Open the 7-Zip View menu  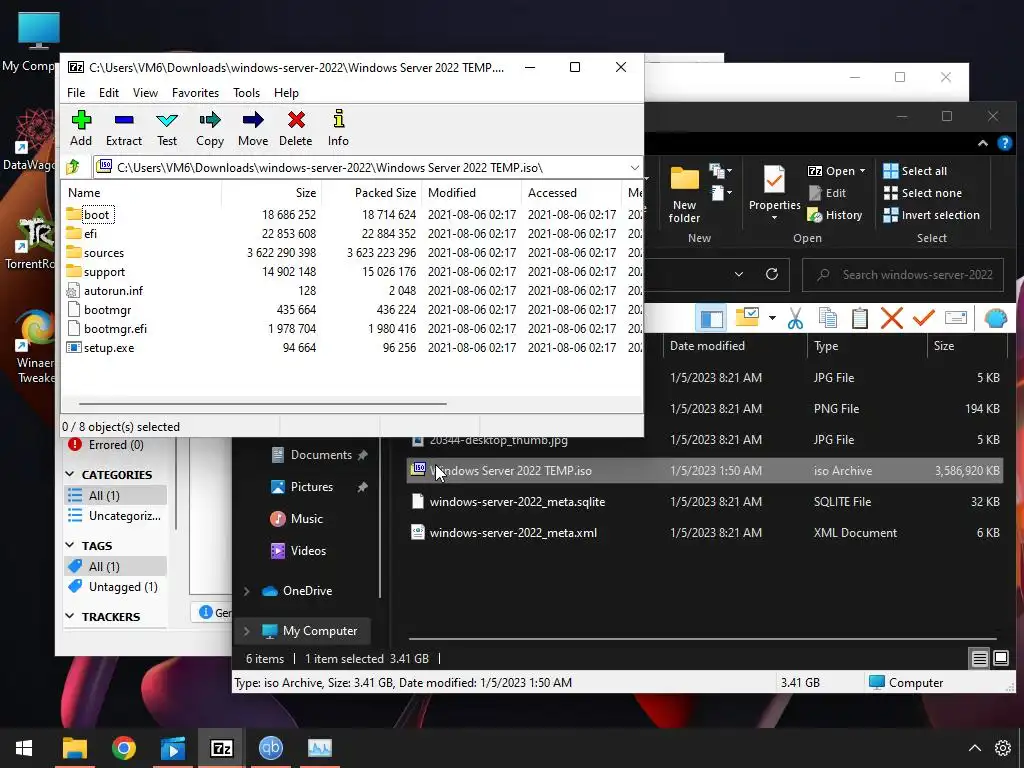tap(145, 93)
